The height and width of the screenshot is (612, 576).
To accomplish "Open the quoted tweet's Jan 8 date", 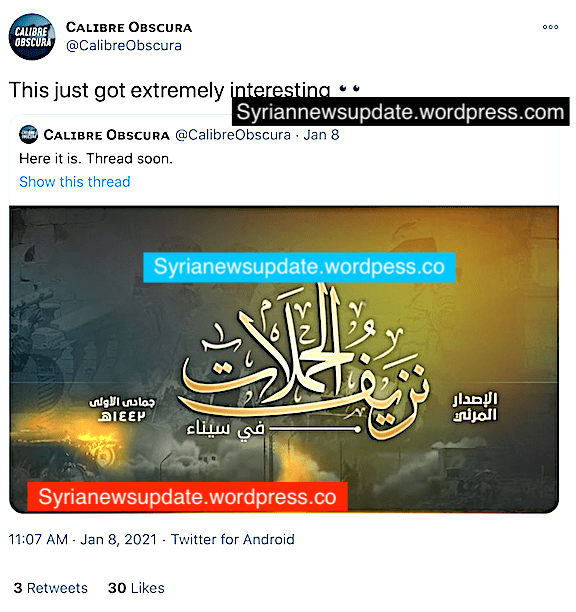I will [321, 135].
